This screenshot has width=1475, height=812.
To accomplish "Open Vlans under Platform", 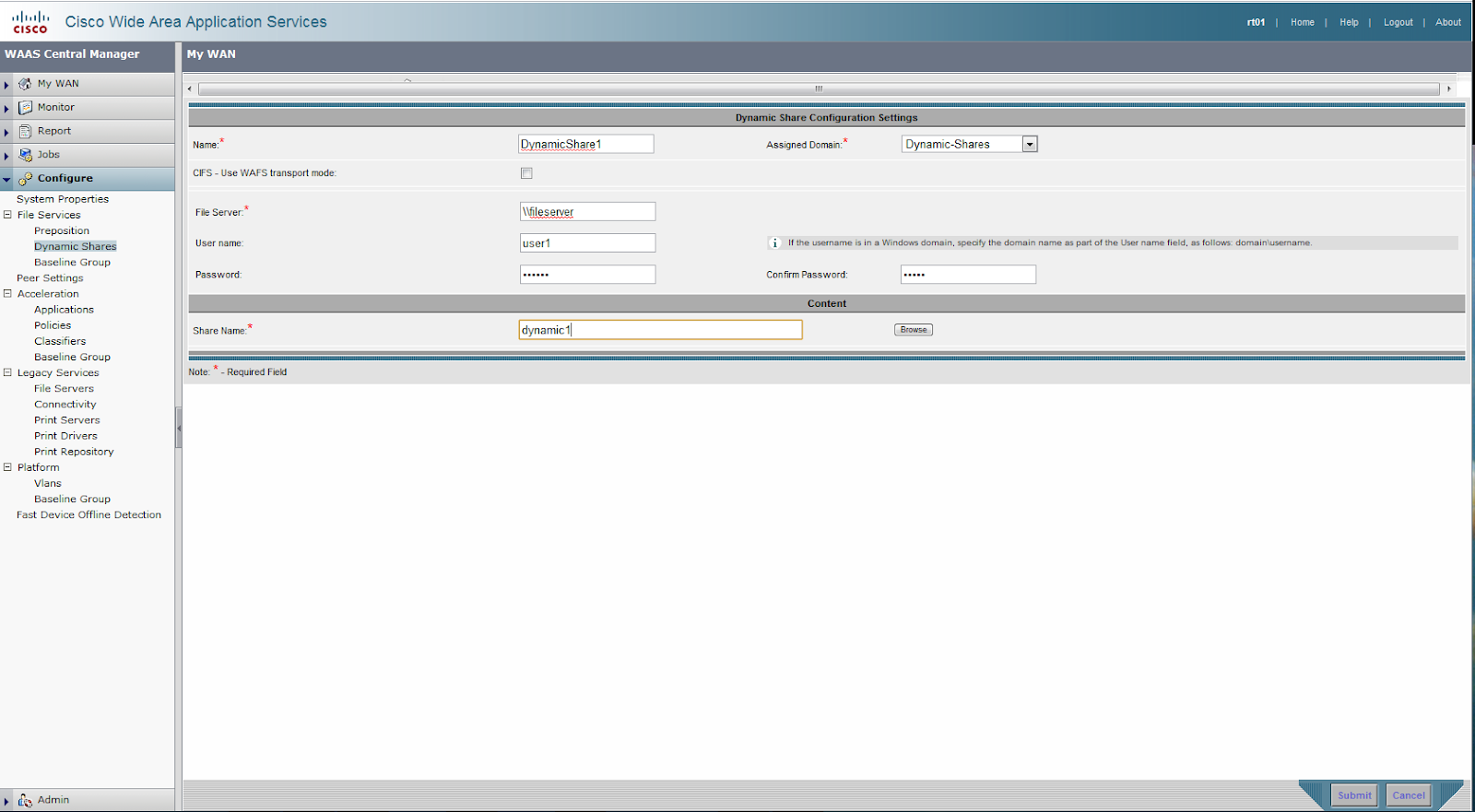I will click(48, 483).
